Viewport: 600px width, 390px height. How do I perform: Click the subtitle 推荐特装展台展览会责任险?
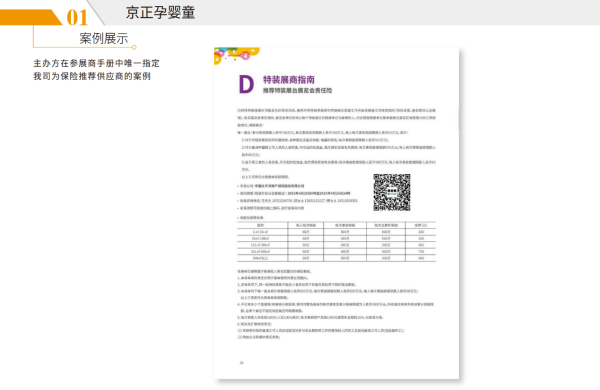click(297, 90)
